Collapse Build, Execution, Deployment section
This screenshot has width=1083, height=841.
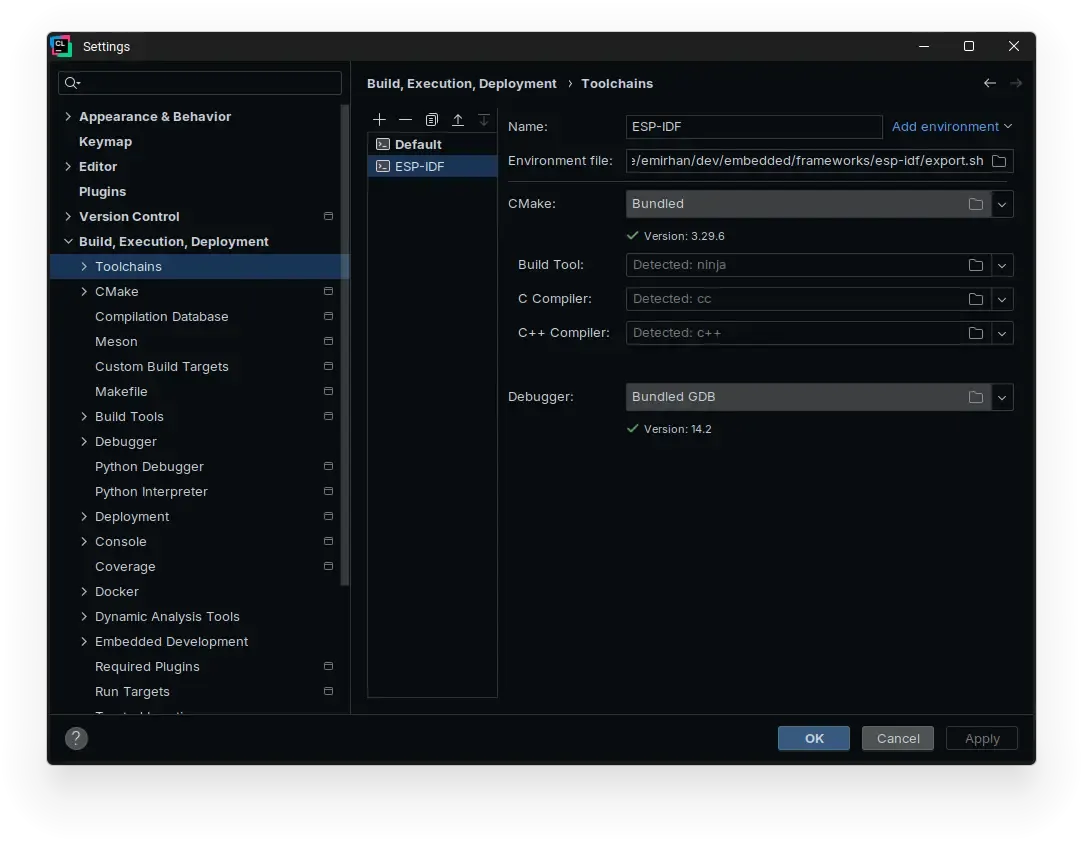point(68,242)
